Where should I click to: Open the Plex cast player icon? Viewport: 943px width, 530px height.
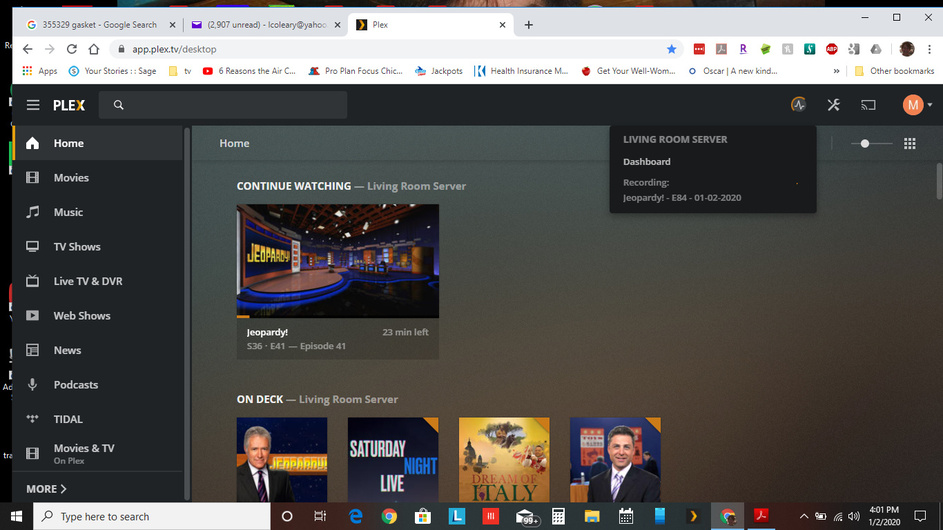868,105
